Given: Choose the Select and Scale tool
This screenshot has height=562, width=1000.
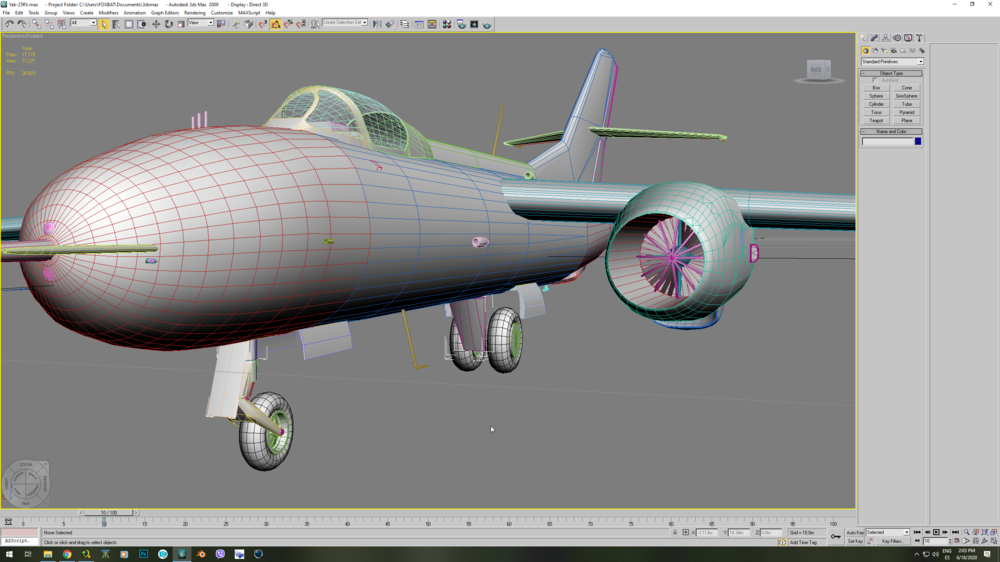Looking at the screenshot, I should [181, 24].
